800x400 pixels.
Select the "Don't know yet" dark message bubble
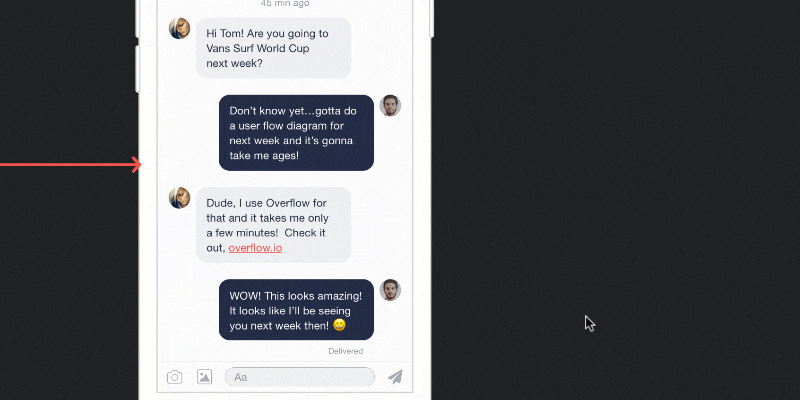[x=296, y=133]
